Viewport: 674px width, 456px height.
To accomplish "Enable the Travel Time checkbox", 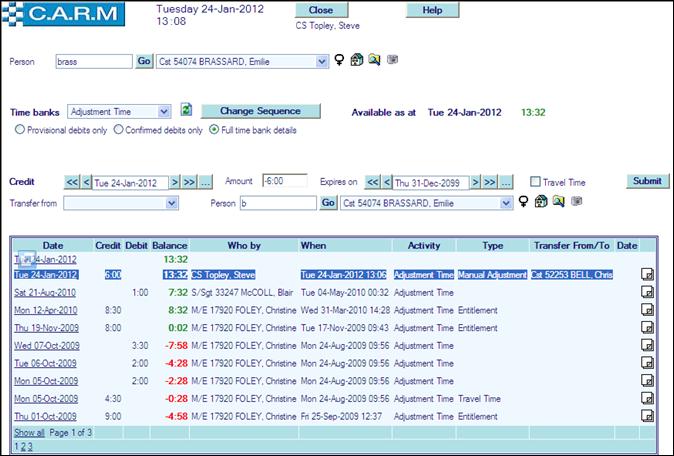I will pos(536,182).
